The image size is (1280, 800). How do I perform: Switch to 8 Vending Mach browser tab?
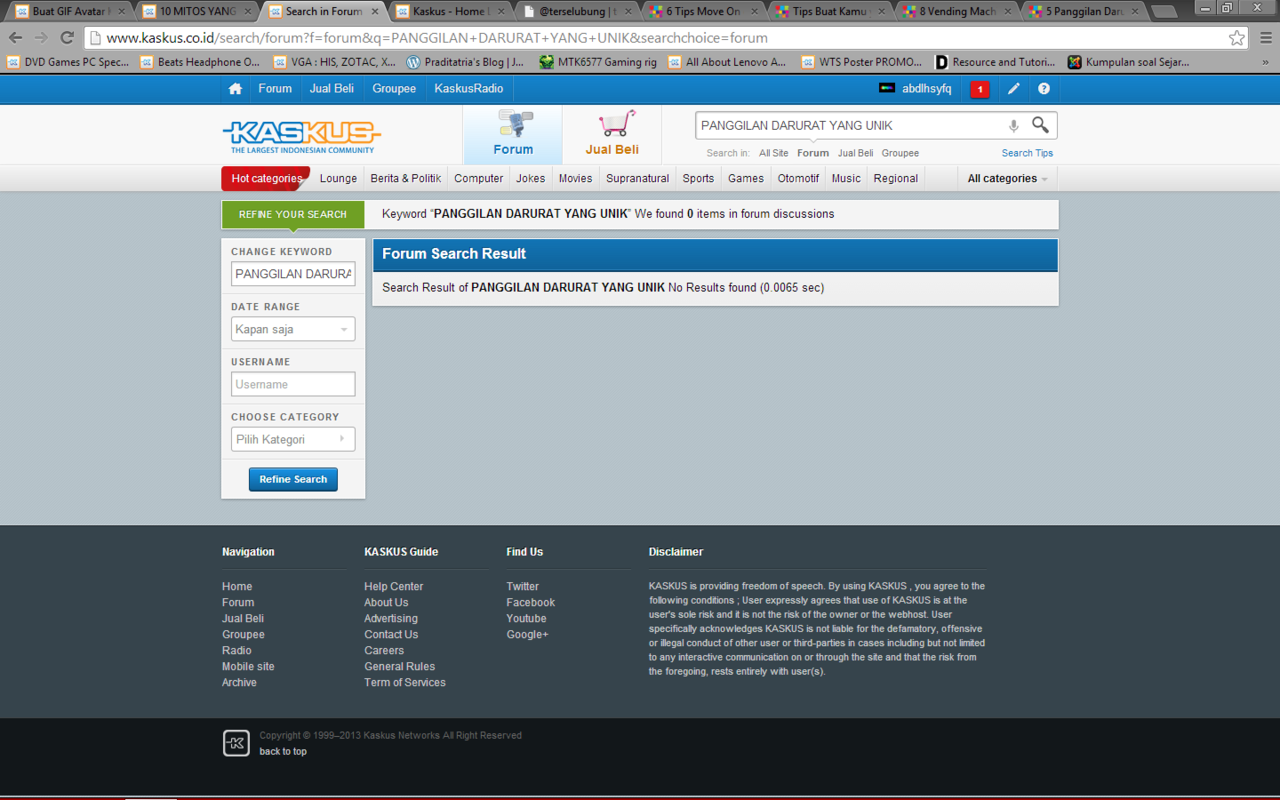pos(957,12)
